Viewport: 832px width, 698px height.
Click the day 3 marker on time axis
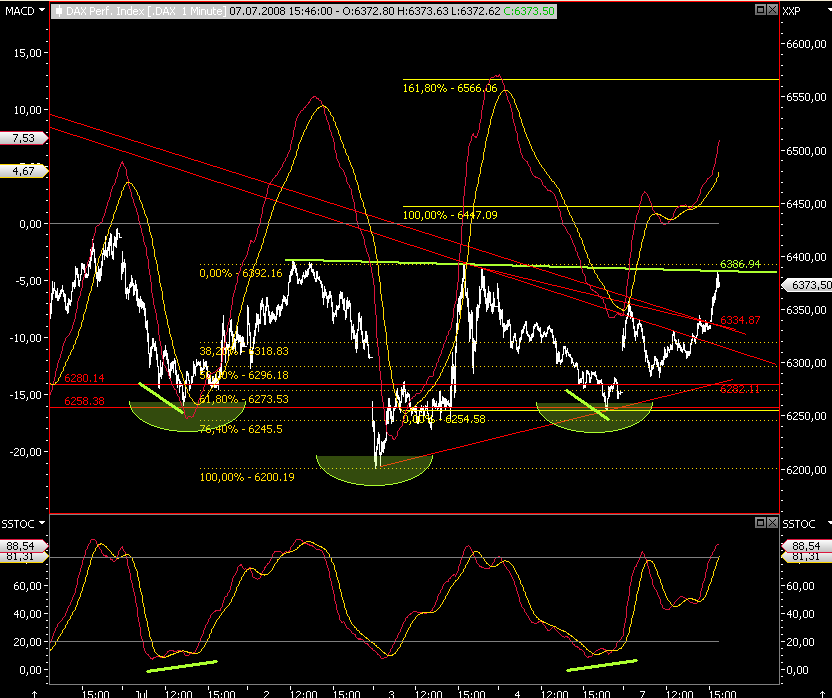[392, 693]
